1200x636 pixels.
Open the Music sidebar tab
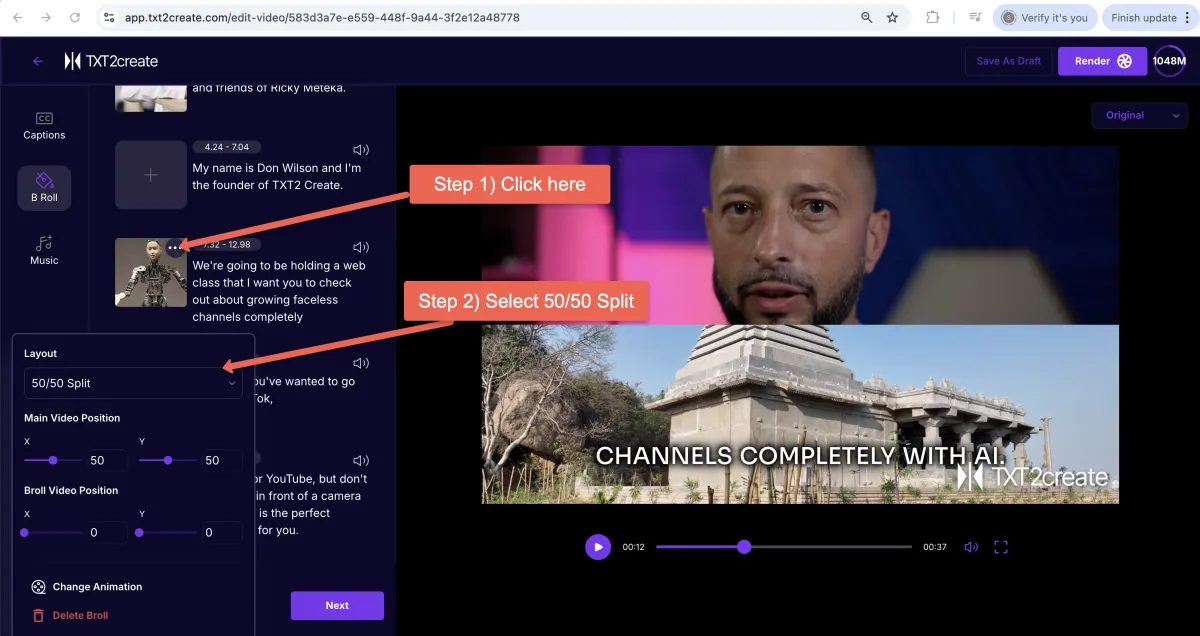(44, 250)
